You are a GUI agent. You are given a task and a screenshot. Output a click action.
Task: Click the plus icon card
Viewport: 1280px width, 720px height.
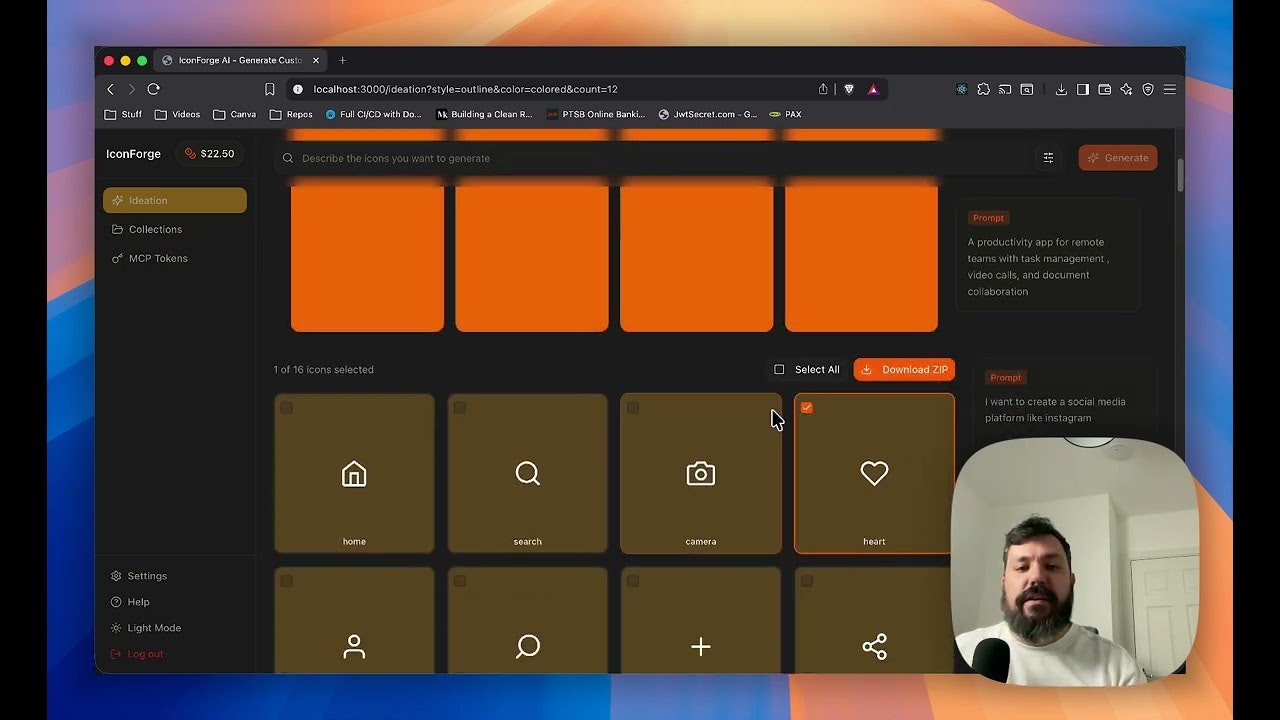point(701,620)
